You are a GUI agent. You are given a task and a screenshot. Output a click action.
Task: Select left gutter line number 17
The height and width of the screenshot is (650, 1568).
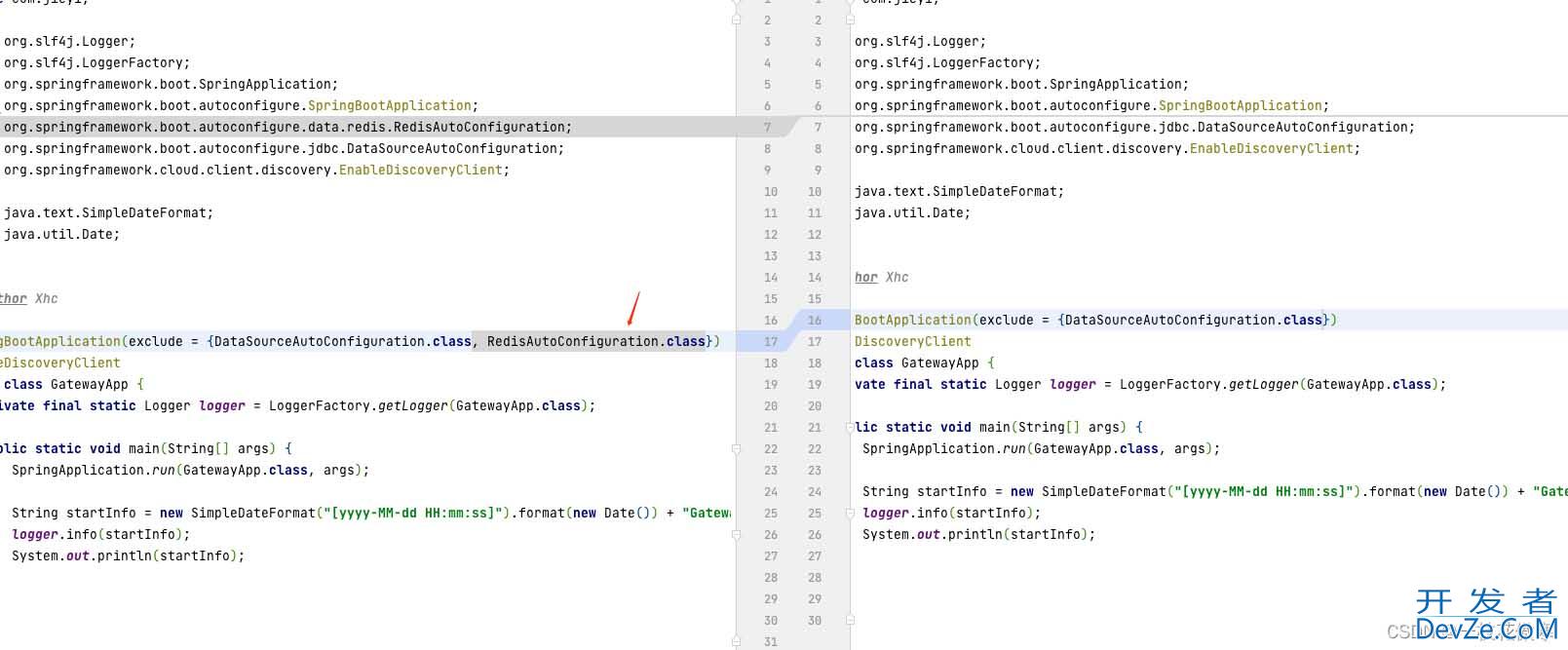click(771, 342)
